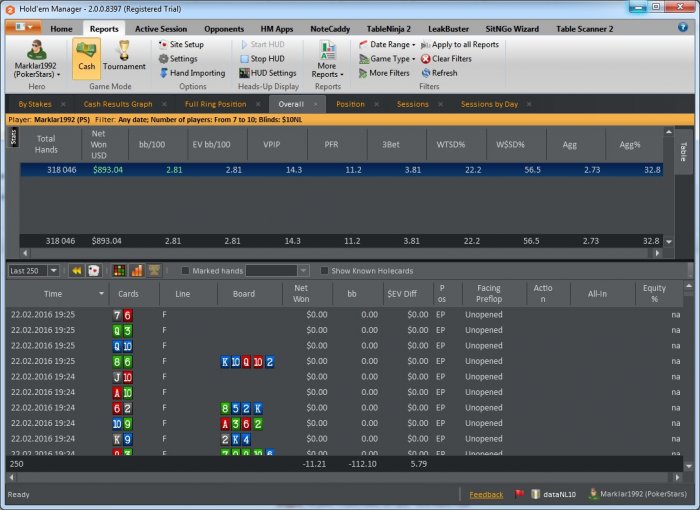Click the Feedback link in status bar
This screenshot has width=700, height=510.
click(x=486, y=494)
